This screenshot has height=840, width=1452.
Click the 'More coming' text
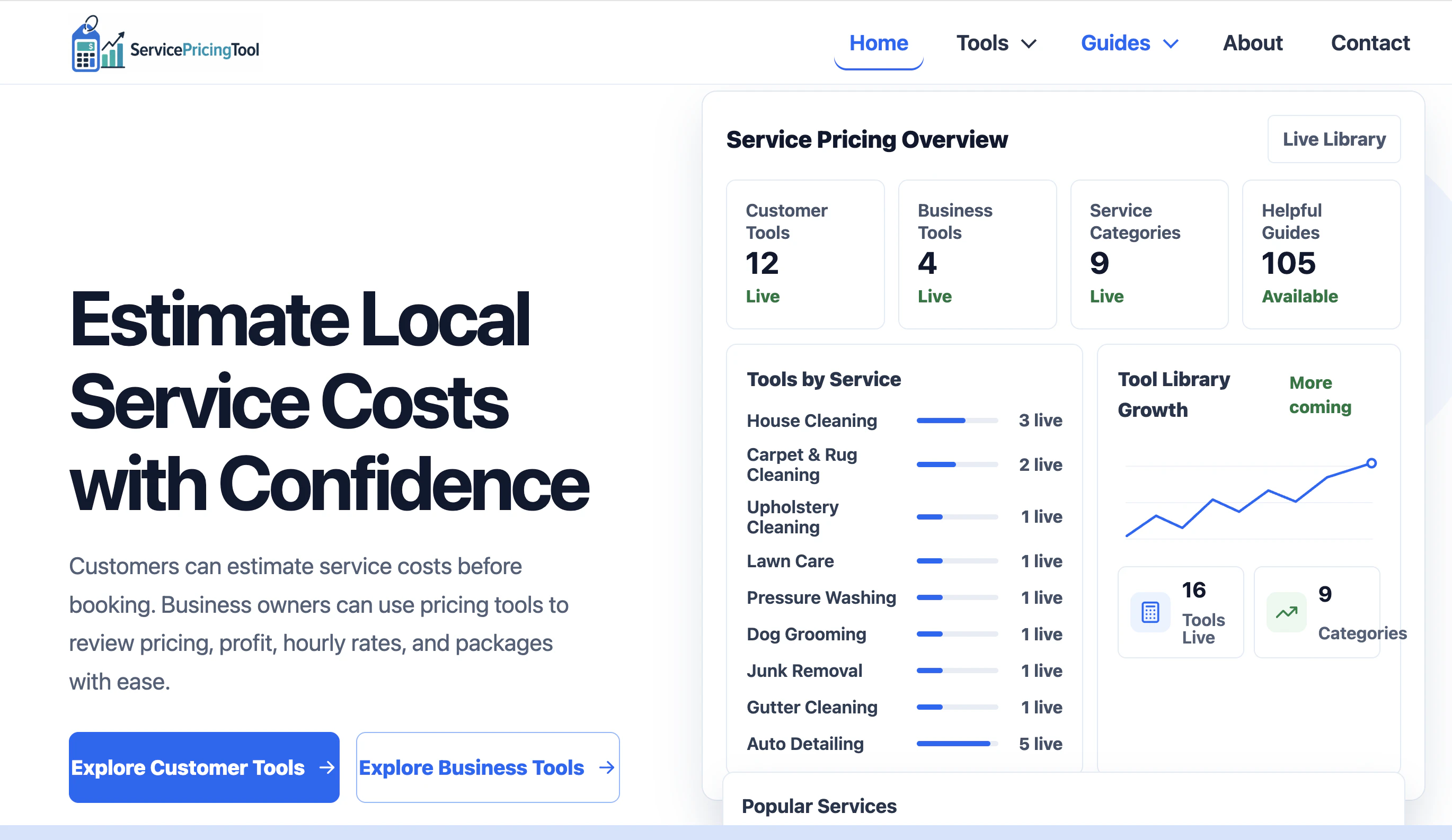click(1320, 395)
